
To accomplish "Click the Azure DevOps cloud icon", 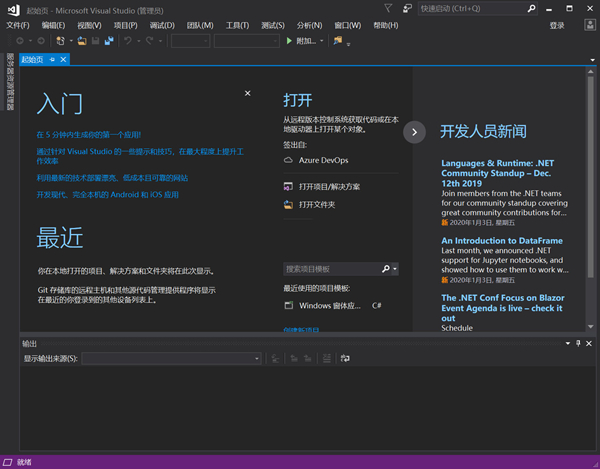I will 288,160.
